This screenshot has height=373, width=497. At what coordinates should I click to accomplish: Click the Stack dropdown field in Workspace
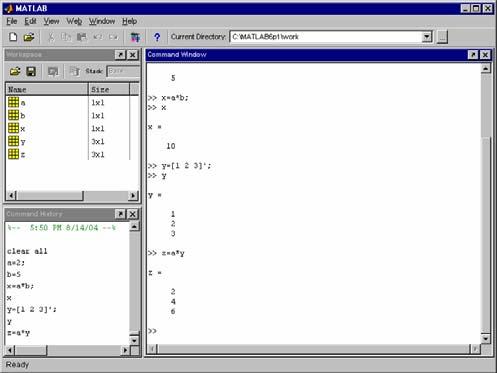point(123,71)
